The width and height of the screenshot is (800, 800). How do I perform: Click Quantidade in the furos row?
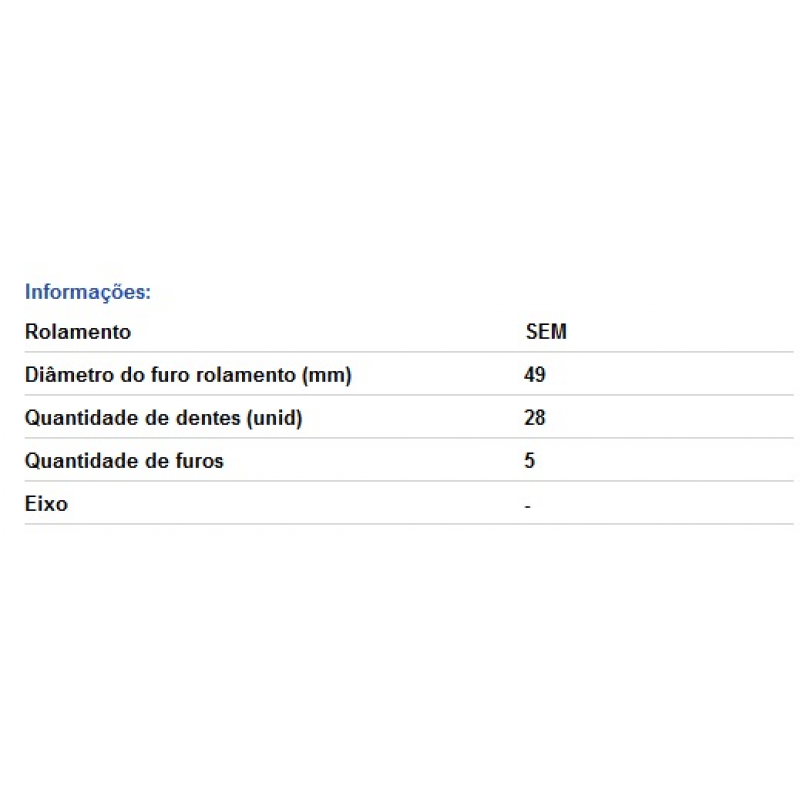[x=82, y=461]
